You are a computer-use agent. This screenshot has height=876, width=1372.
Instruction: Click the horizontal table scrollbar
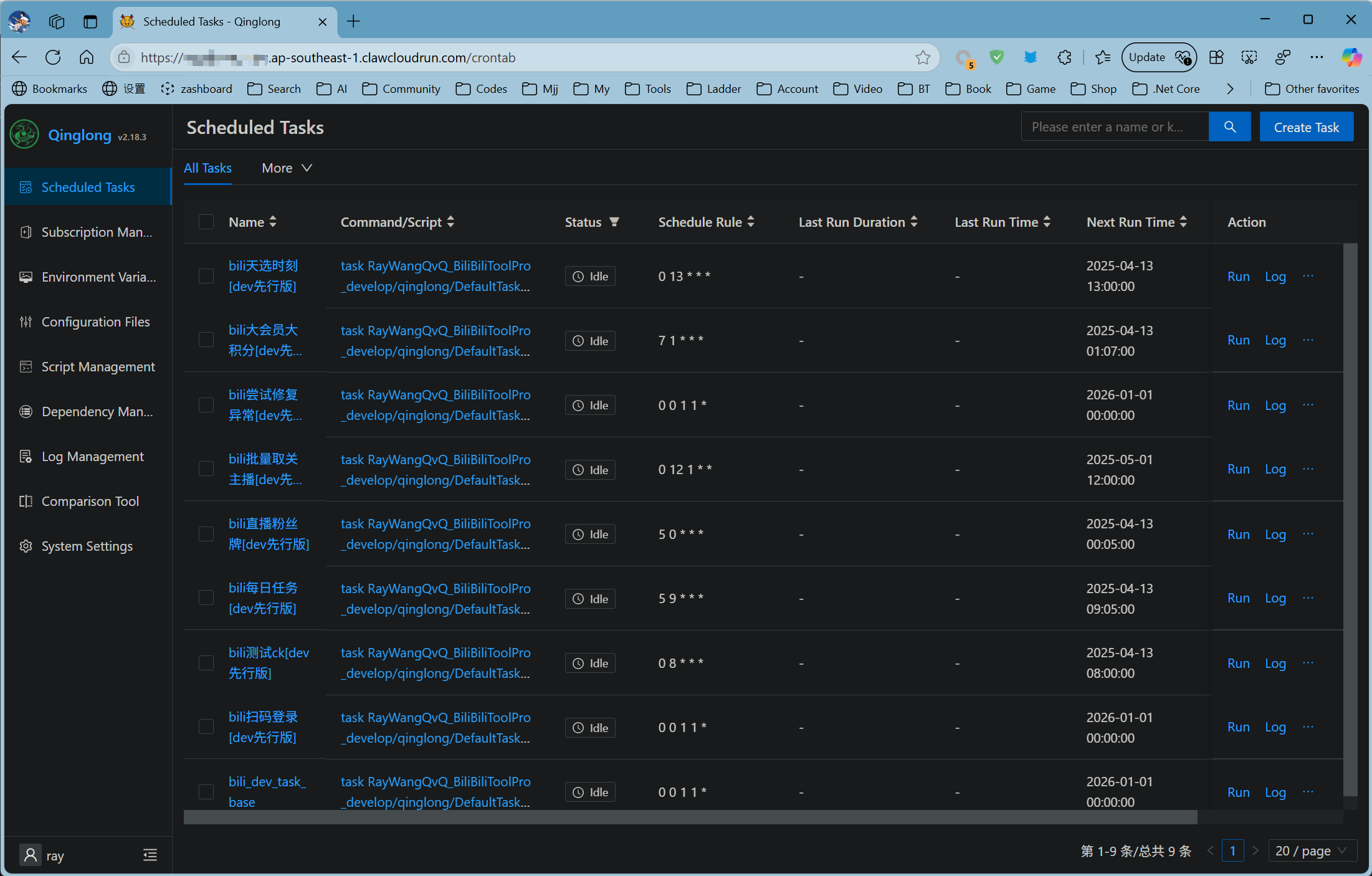pyautogui.click(x=690, y=817)
